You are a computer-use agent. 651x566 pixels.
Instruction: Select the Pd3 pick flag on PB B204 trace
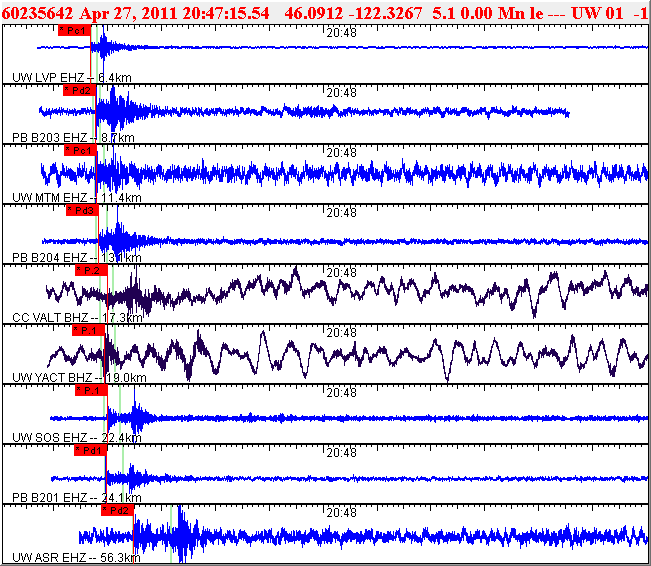(83, 211)
